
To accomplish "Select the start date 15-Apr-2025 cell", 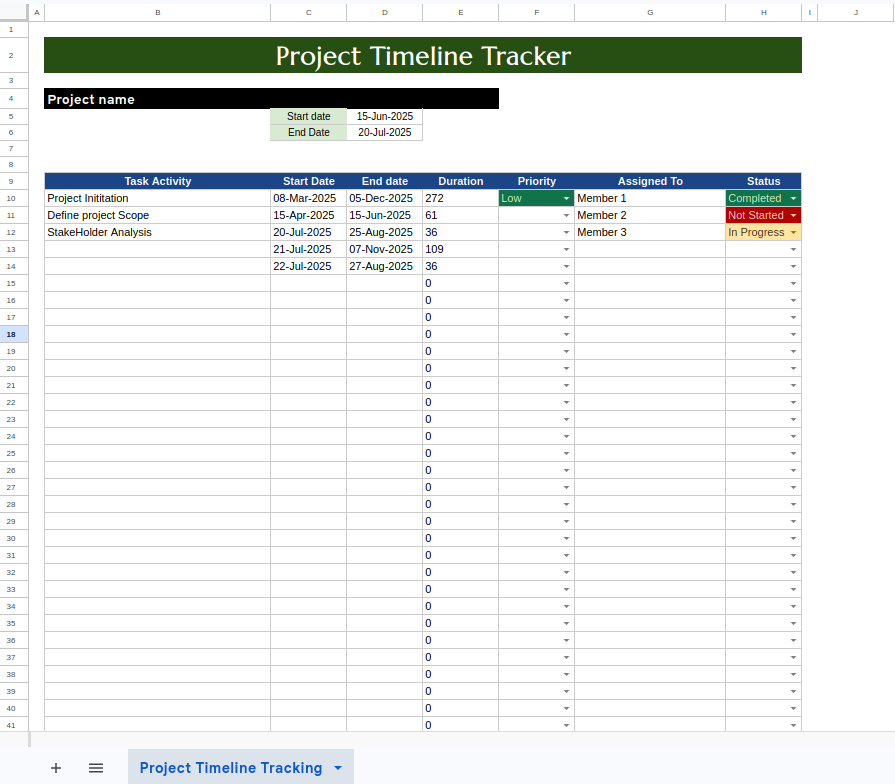I will [x=308, y=215].
